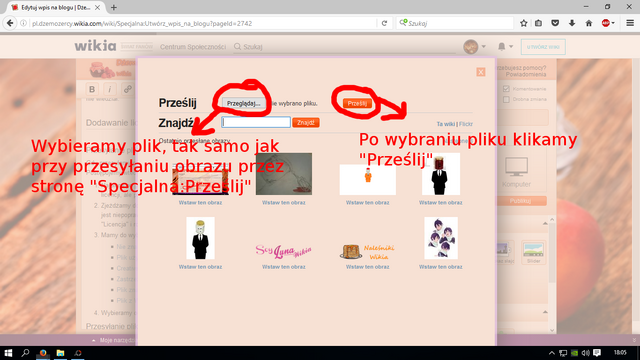Select the 'Ta wiki' source link
The width and height of the screenshot is (640, 360).
(446, 124)
